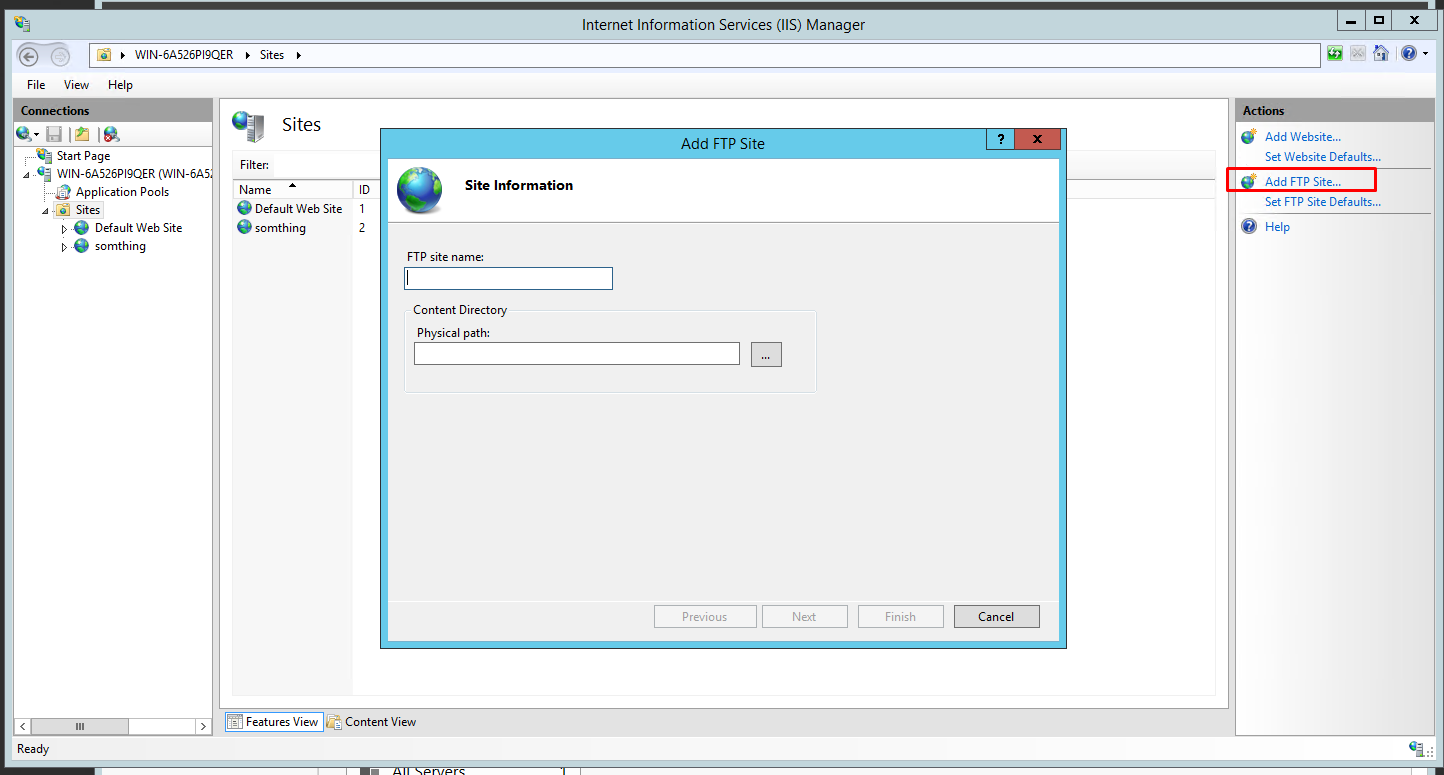Click the green Refresh page icon
1444x775 pixels.
tap(1335, 54)
